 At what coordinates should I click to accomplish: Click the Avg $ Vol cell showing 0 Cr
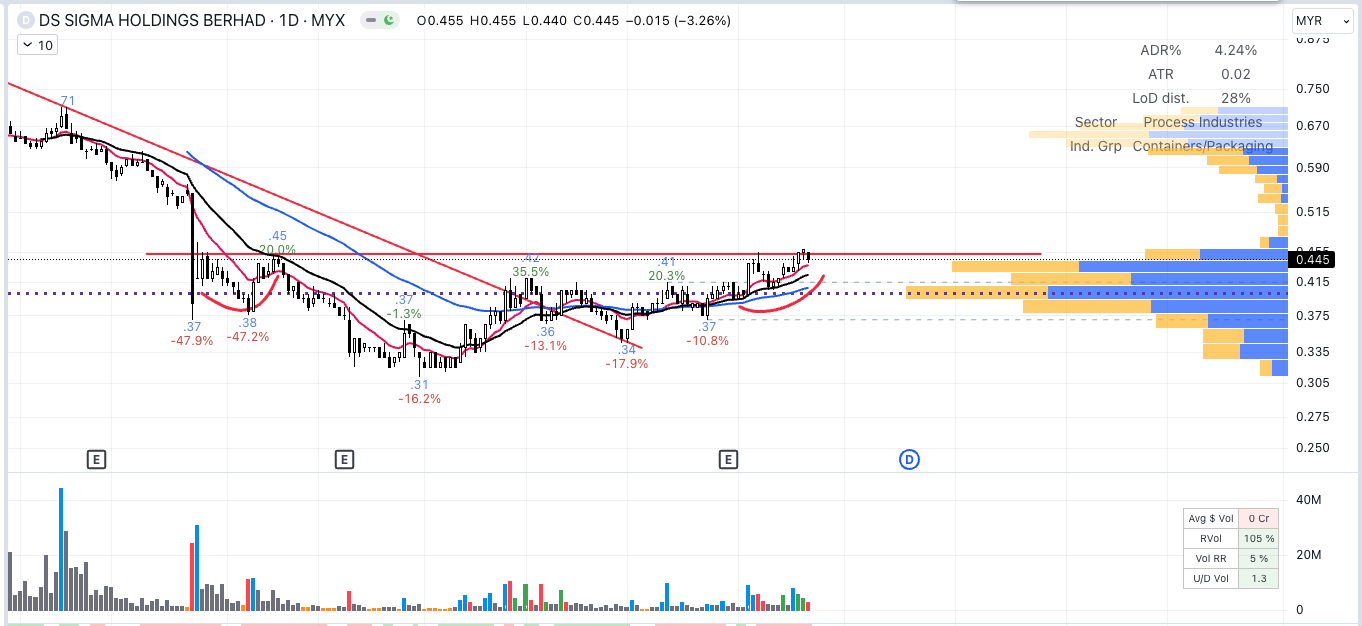pyautogui.click(x=1258, y=518)
